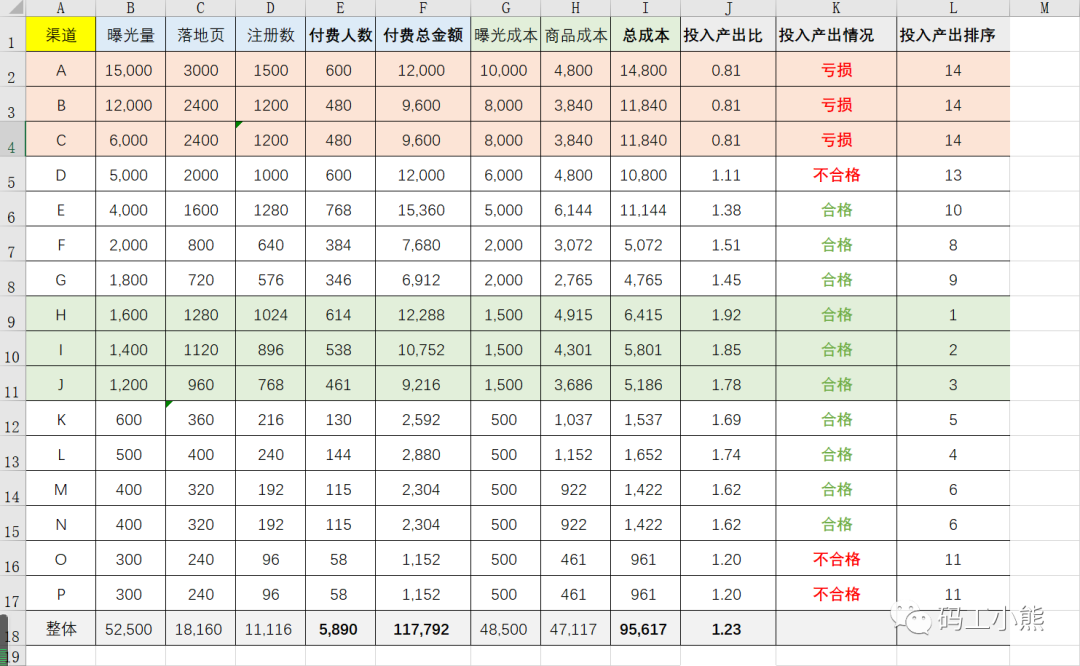This screenshot has height=666, width=1080.
Task: Select the 不合格 cell for channel D
Action: tap(836, 175)
